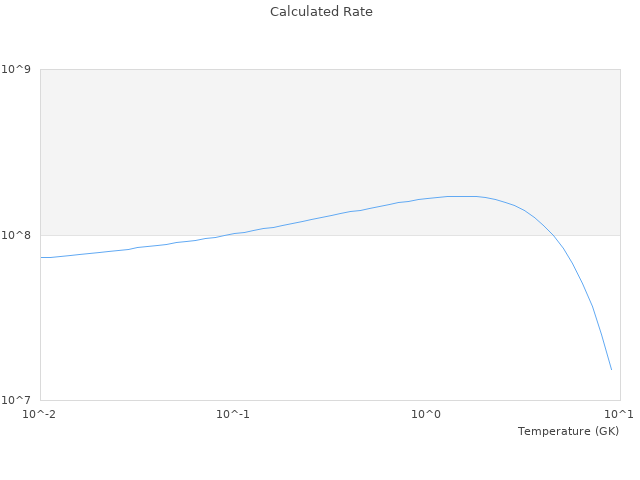The image size is (640, 480).
Task: Click the 10^8 y-axis tick label
Action: pyautogui.click(x=19, y=235)
